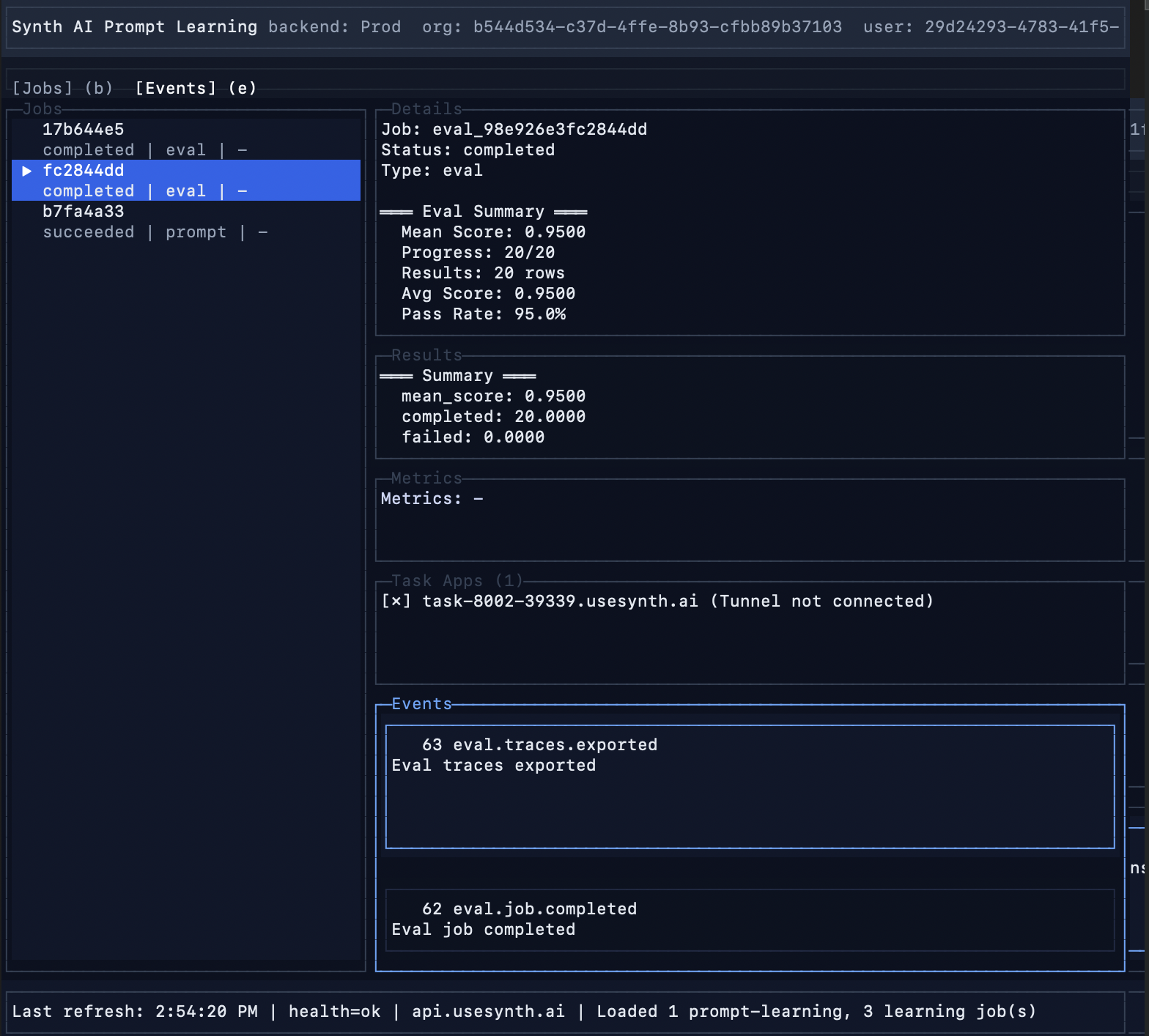Click the Details panel title
The image size is (1149, 1036).
tap(426, 108)
